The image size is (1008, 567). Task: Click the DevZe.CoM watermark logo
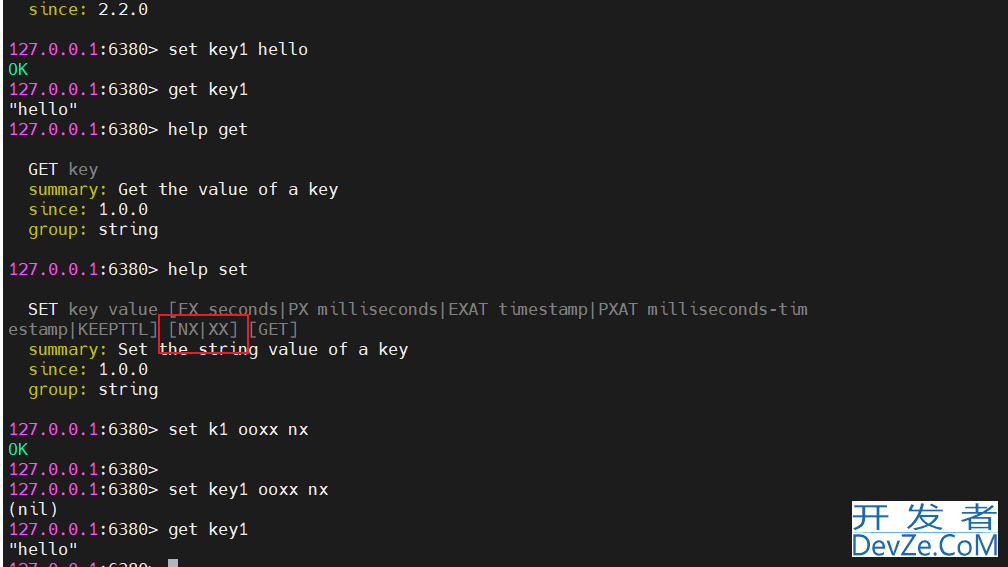point(924,529)
